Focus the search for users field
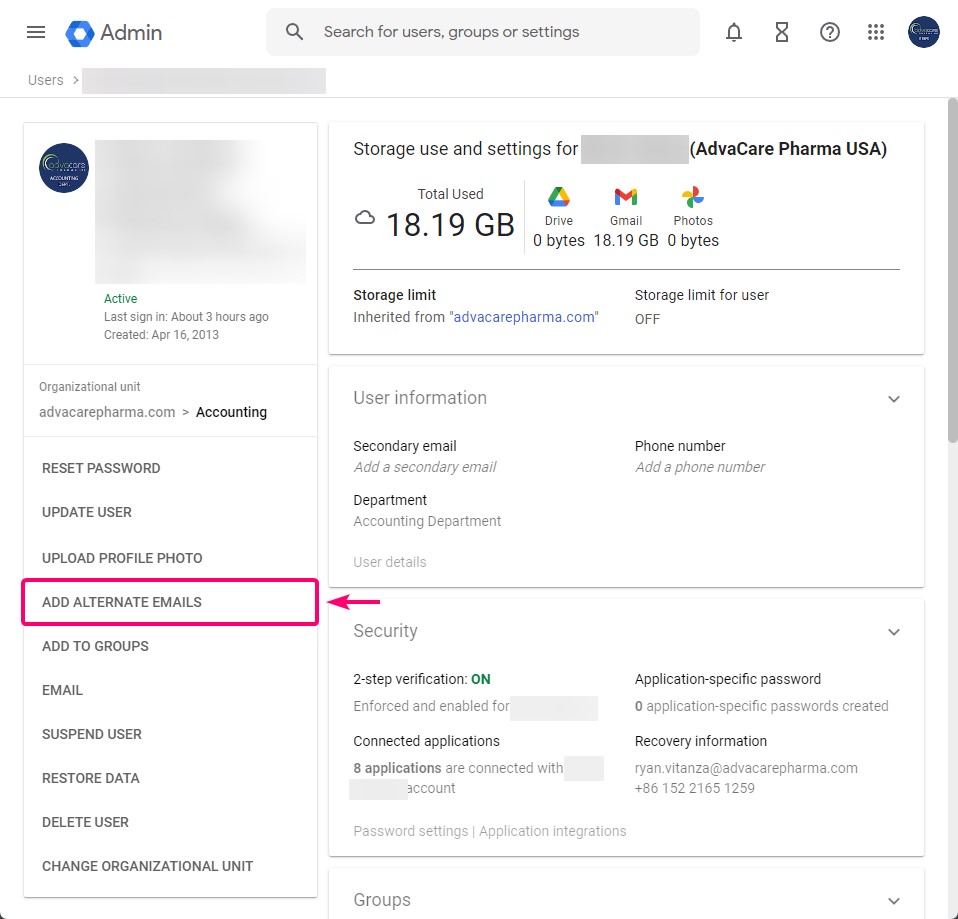Image resolution: width=958 pixels, height=919 pixels. [483, 32]
